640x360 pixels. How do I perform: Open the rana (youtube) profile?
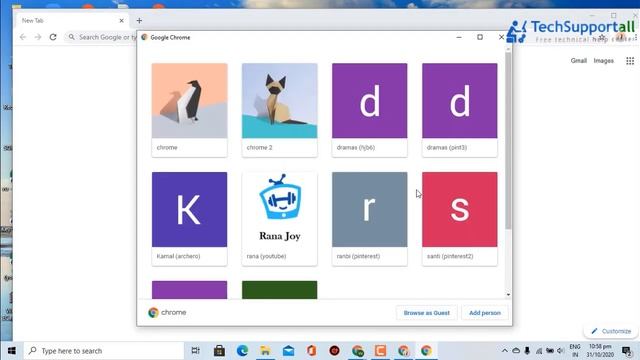click(x=280, y=219)
